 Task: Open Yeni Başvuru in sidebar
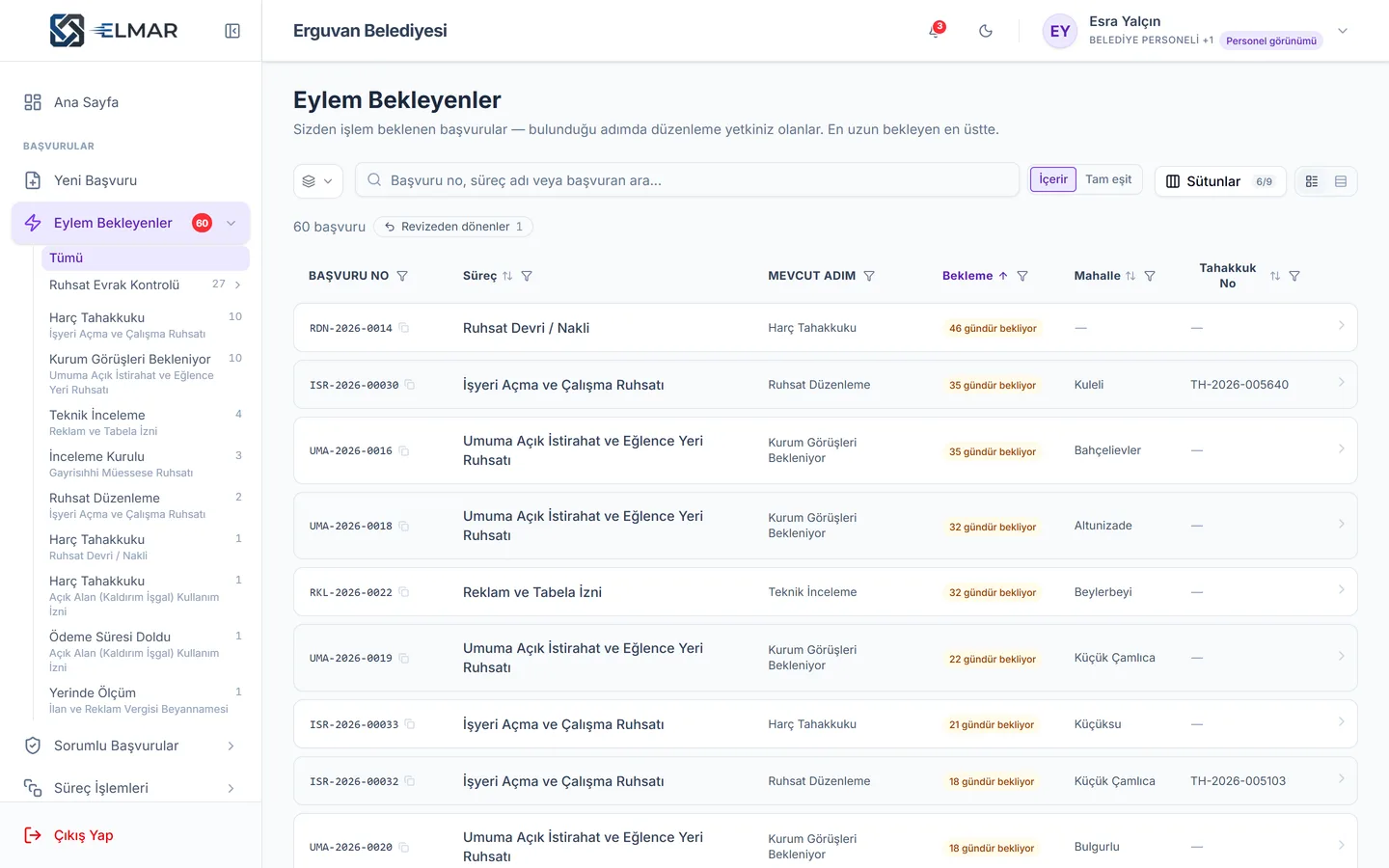130,180
